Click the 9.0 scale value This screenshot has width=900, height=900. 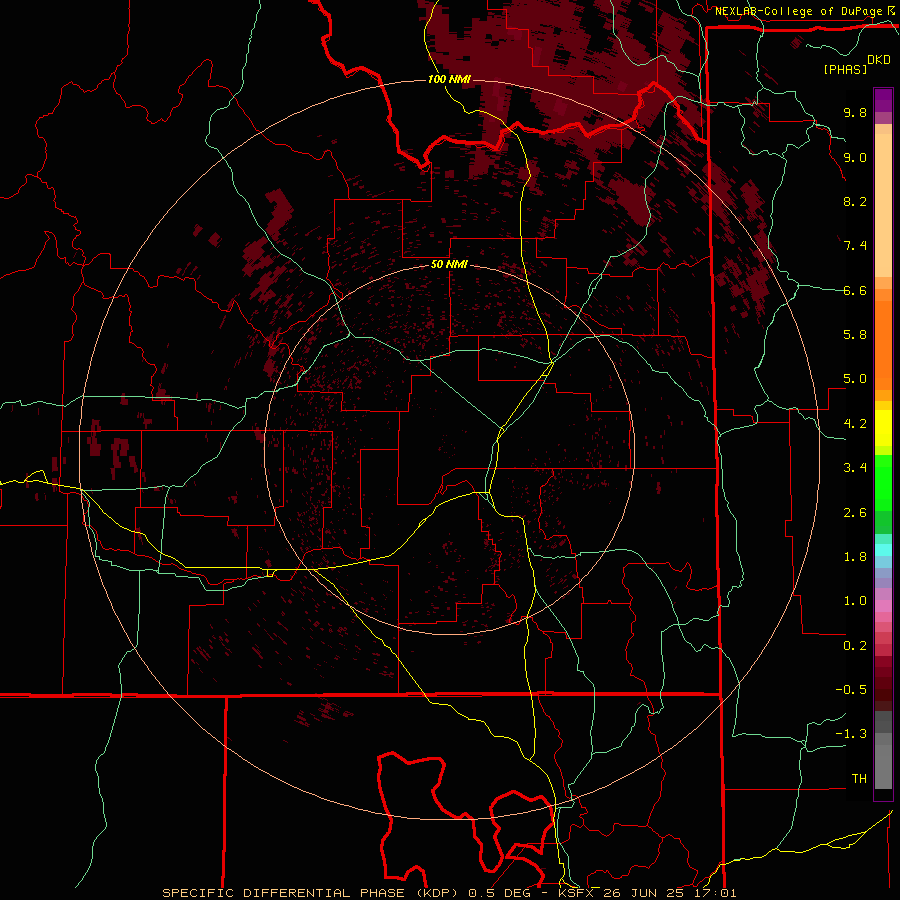855,157
